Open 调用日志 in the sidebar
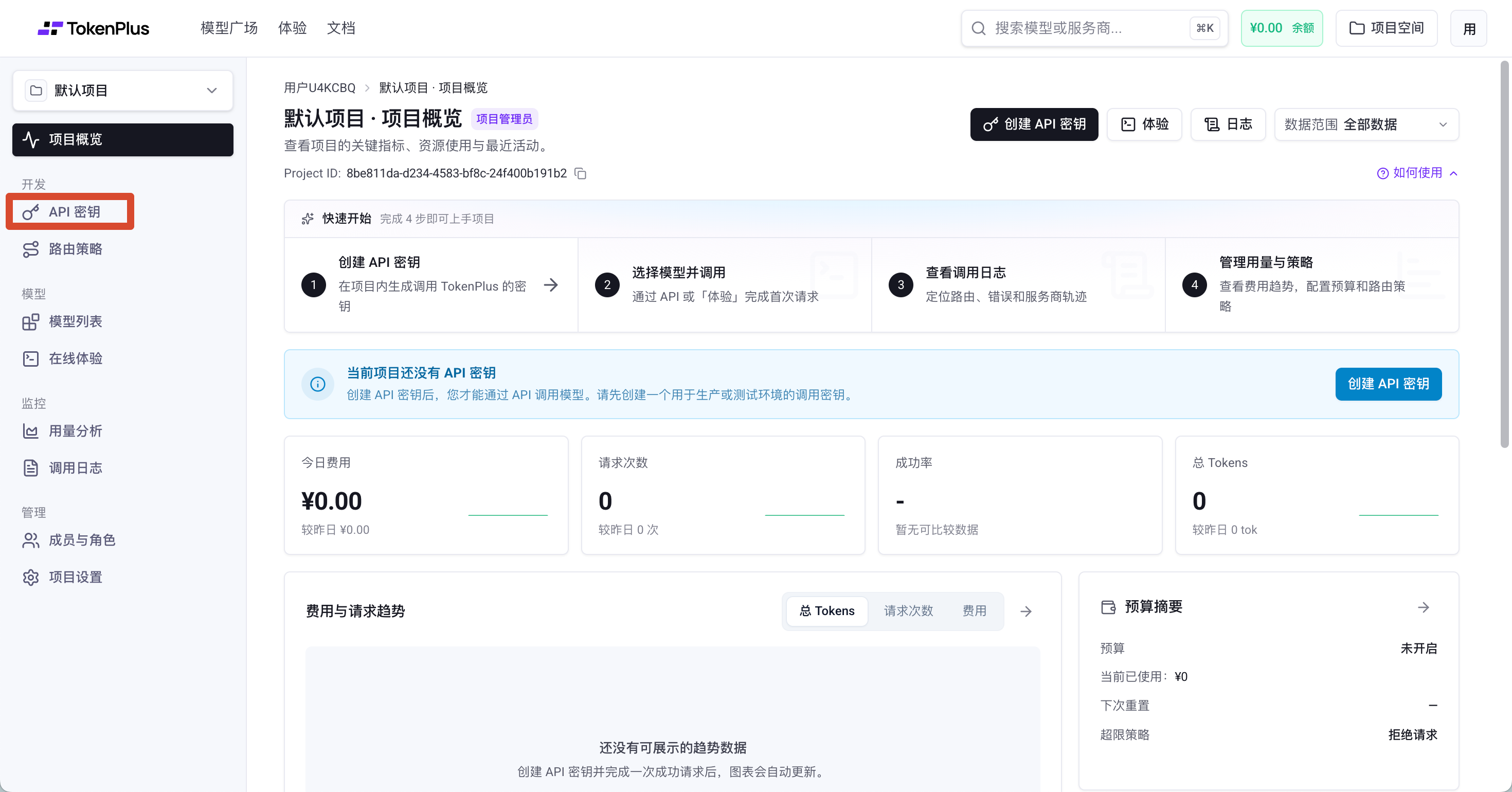 (123, 468)
